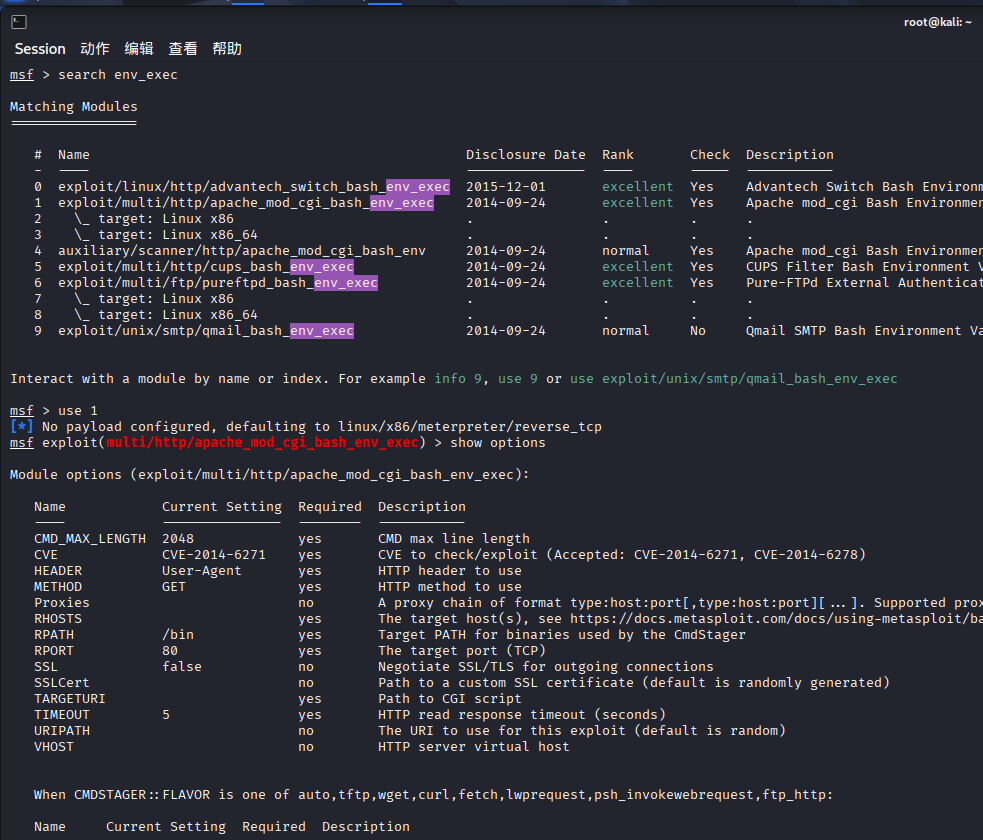Screen dimensions: 983x840
Task: Click the TIMEOUT option name
Action: 61,715
